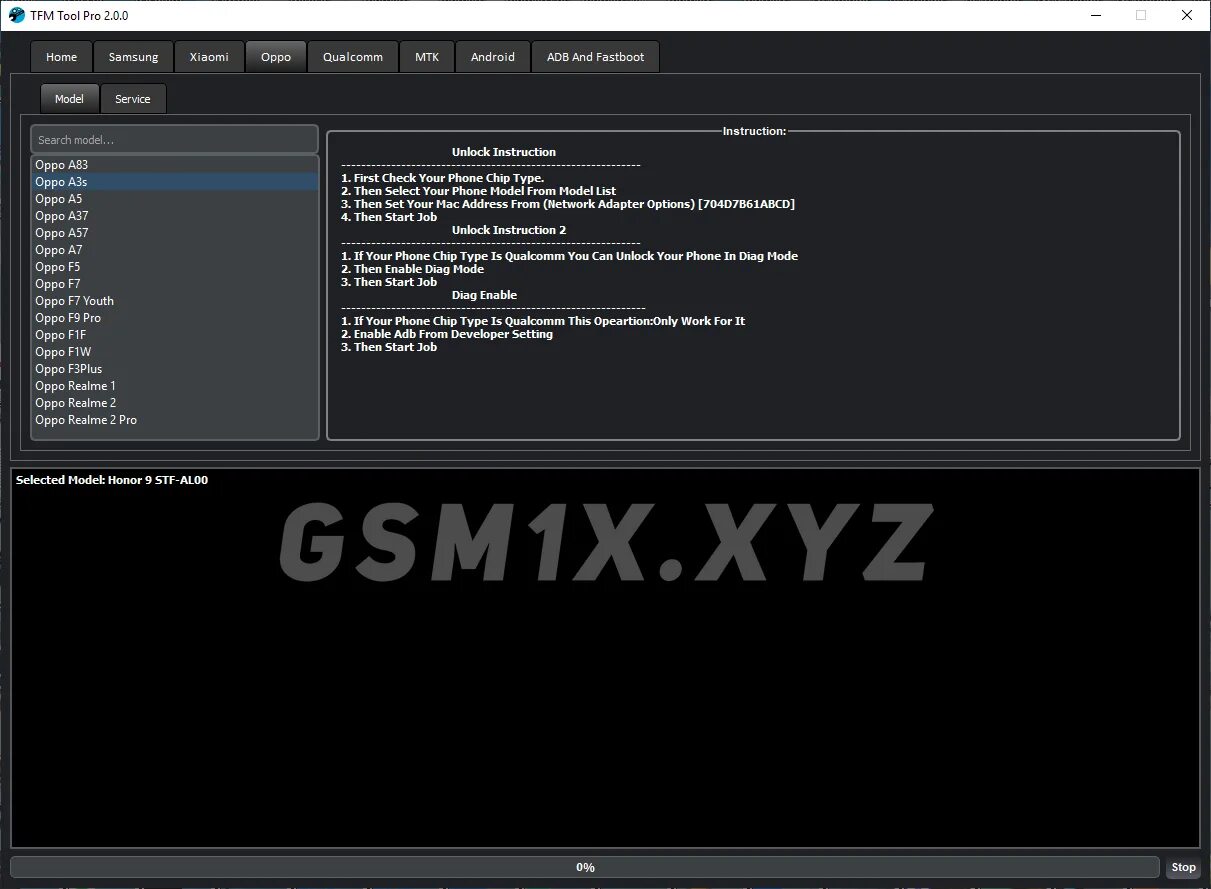Click the 0% progress bar
This screenshot has height=889, width=1211.
click(x=585, y=868)
